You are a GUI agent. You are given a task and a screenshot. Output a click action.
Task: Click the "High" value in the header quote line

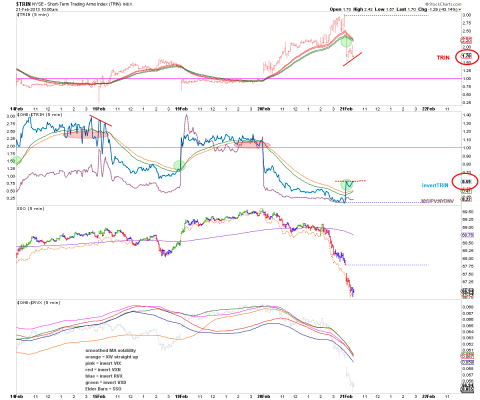point(368,9)
